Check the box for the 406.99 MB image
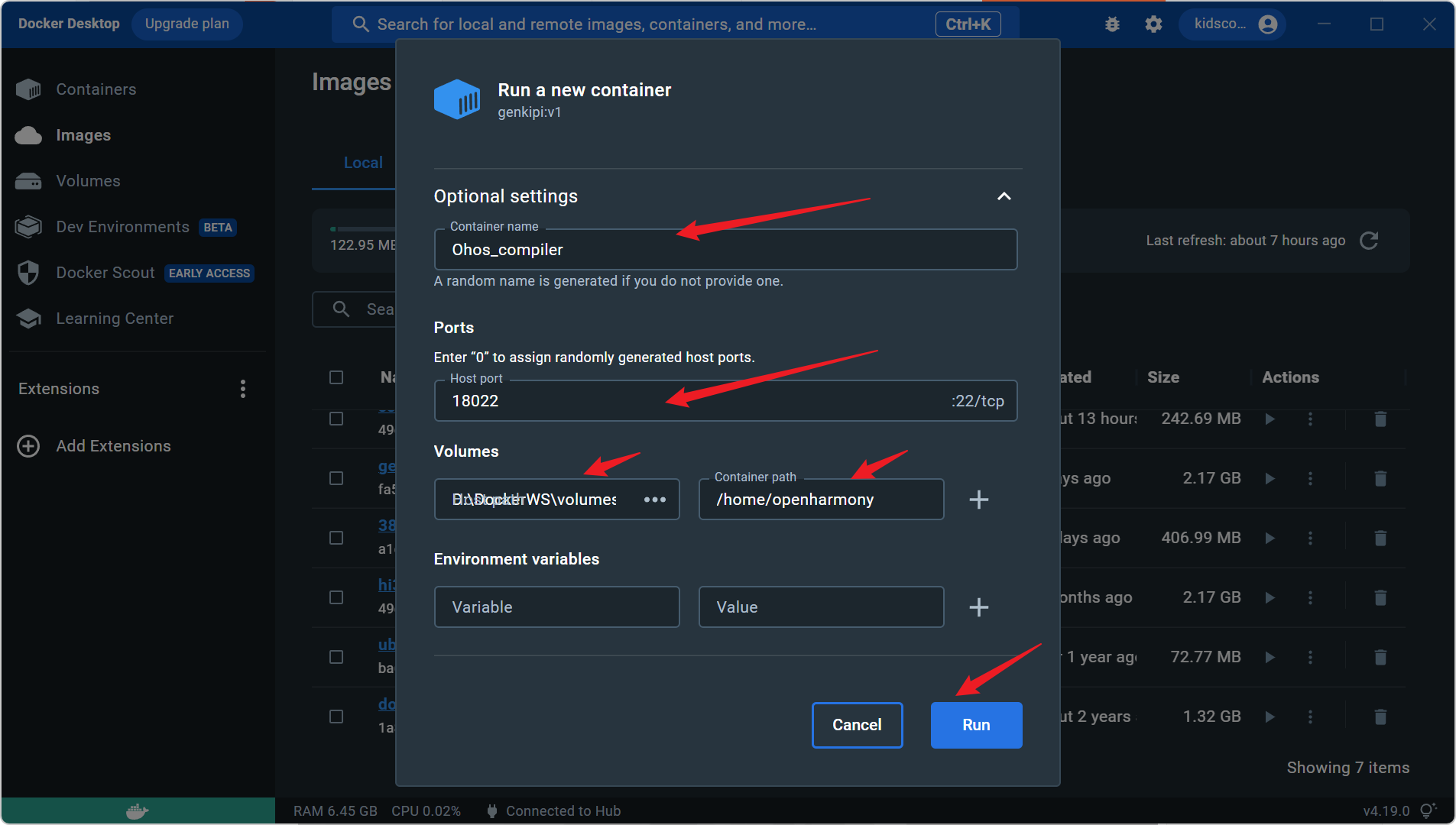This screenshot has height=825, width=1456. pos(336,538)
